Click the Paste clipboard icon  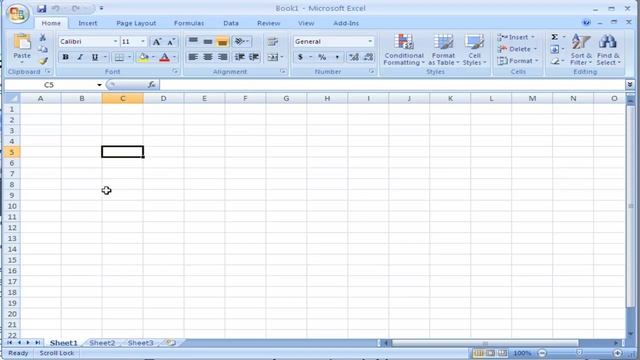tap(22, 42)
